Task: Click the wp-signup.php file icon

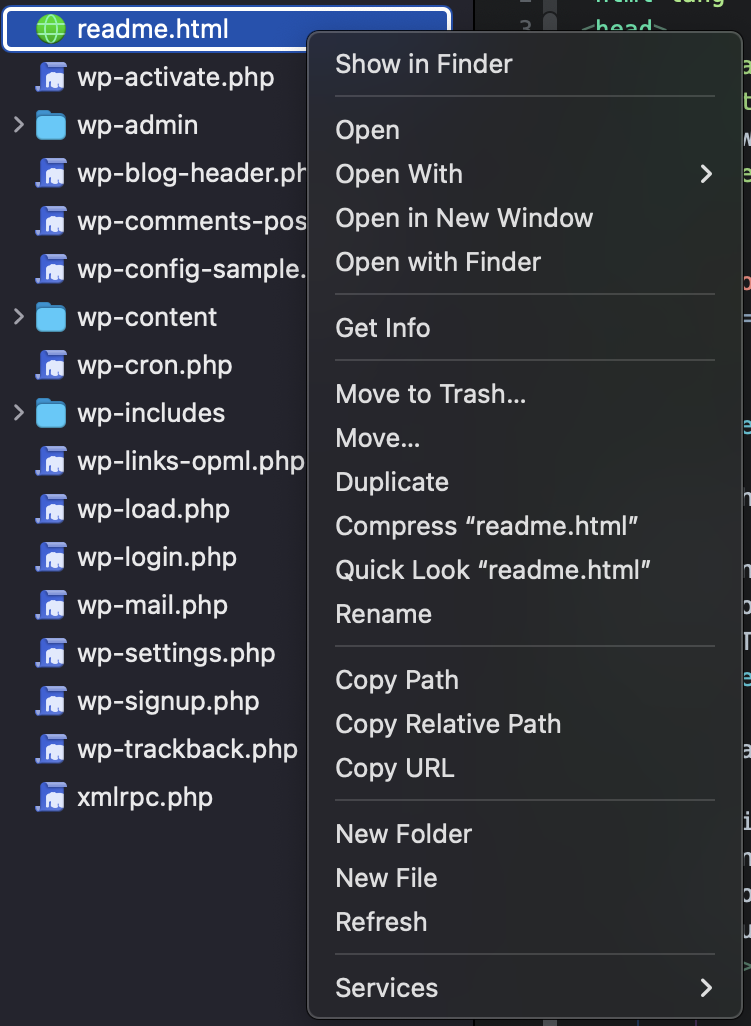Action: point(51,701)
